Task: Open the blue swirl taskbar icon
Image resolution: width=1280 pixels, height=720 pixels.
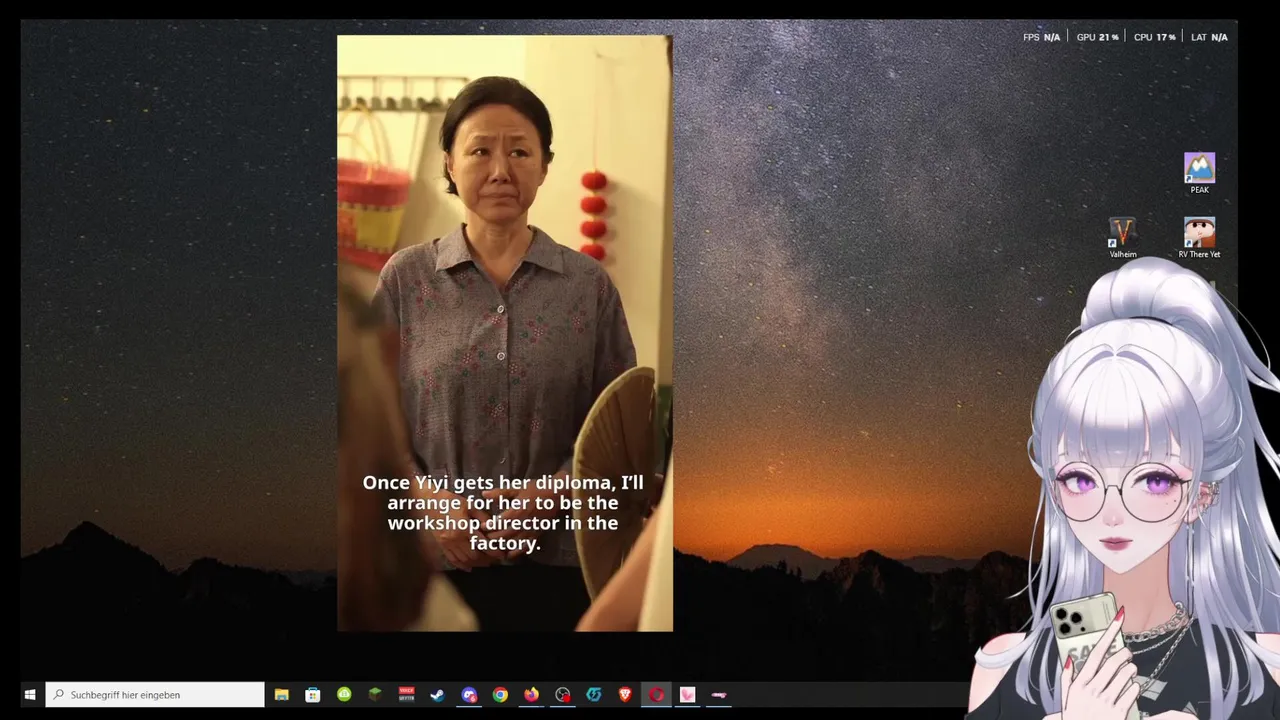Action: pos(594,694)
